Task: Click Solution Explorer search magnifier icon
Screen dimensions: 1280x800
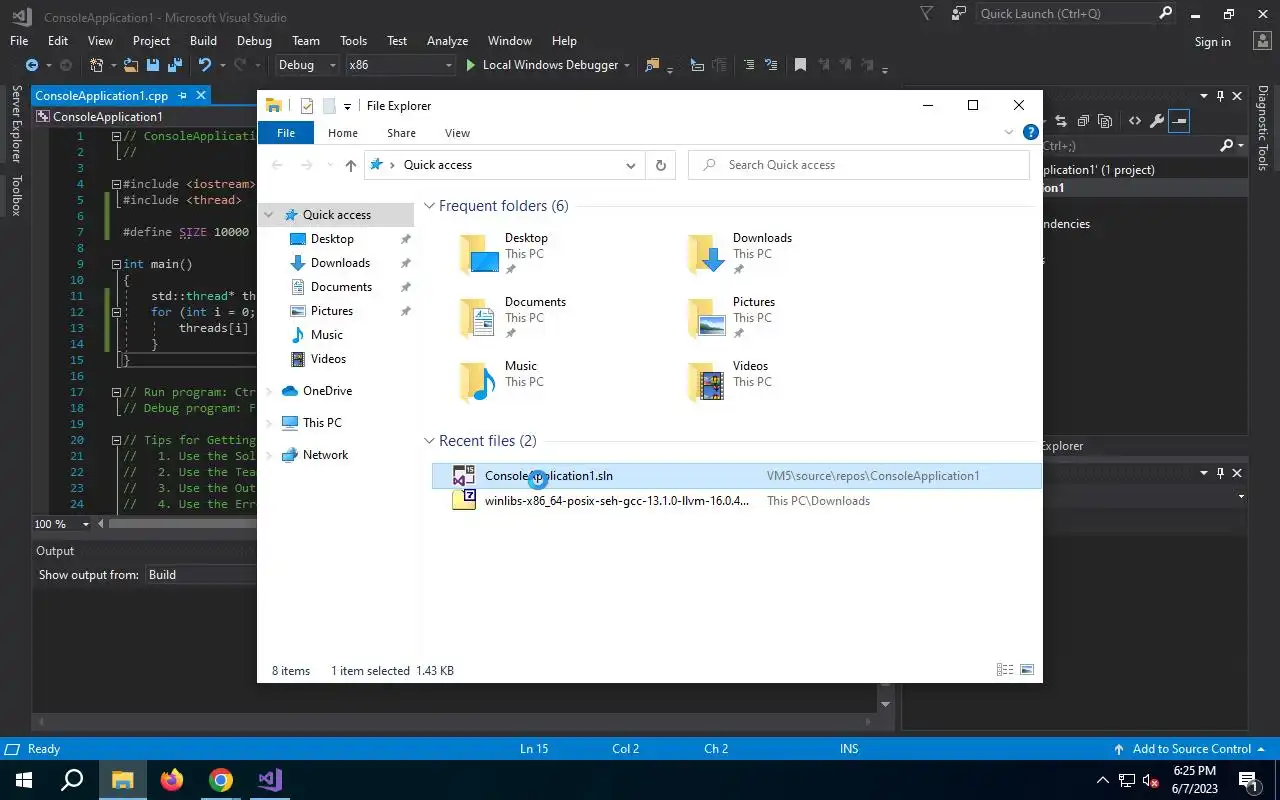Action: click(1227, 146)
